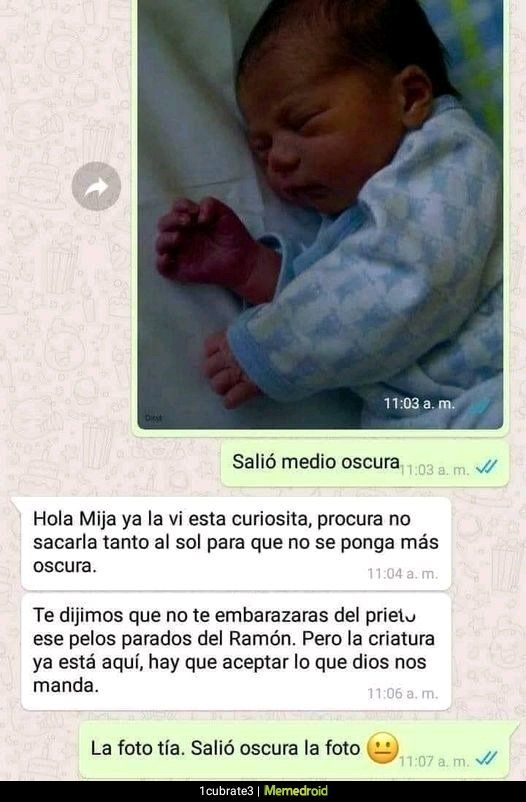Image resolution: width=526 pixels, height=802 pixels.
Task: Tap the forward arrow beside the baby photo
Action: coord(96,186)
